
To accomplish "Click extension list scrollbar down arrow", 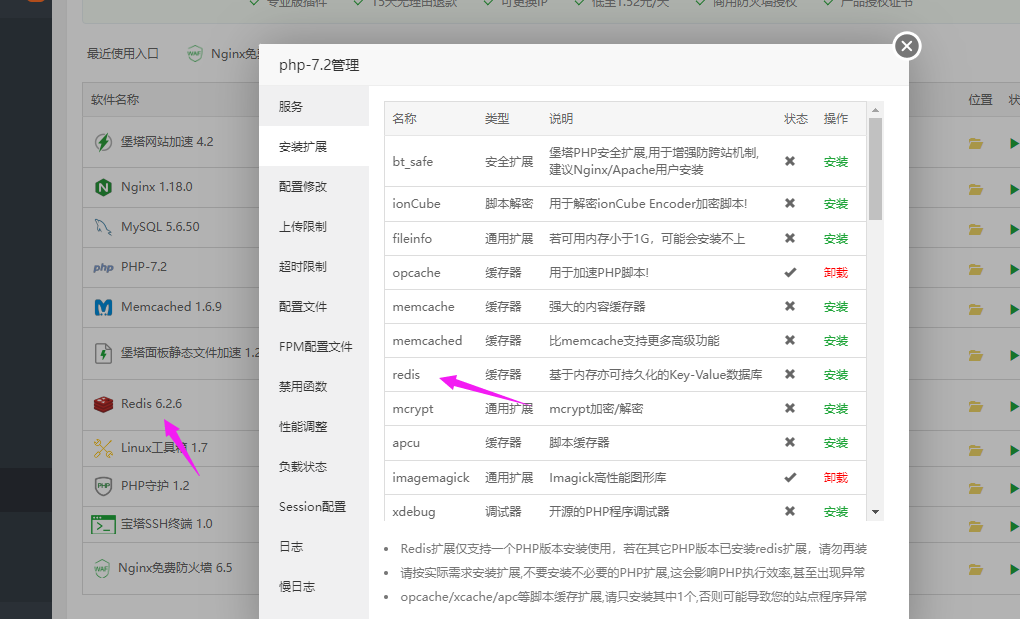I will click(875, 512).
